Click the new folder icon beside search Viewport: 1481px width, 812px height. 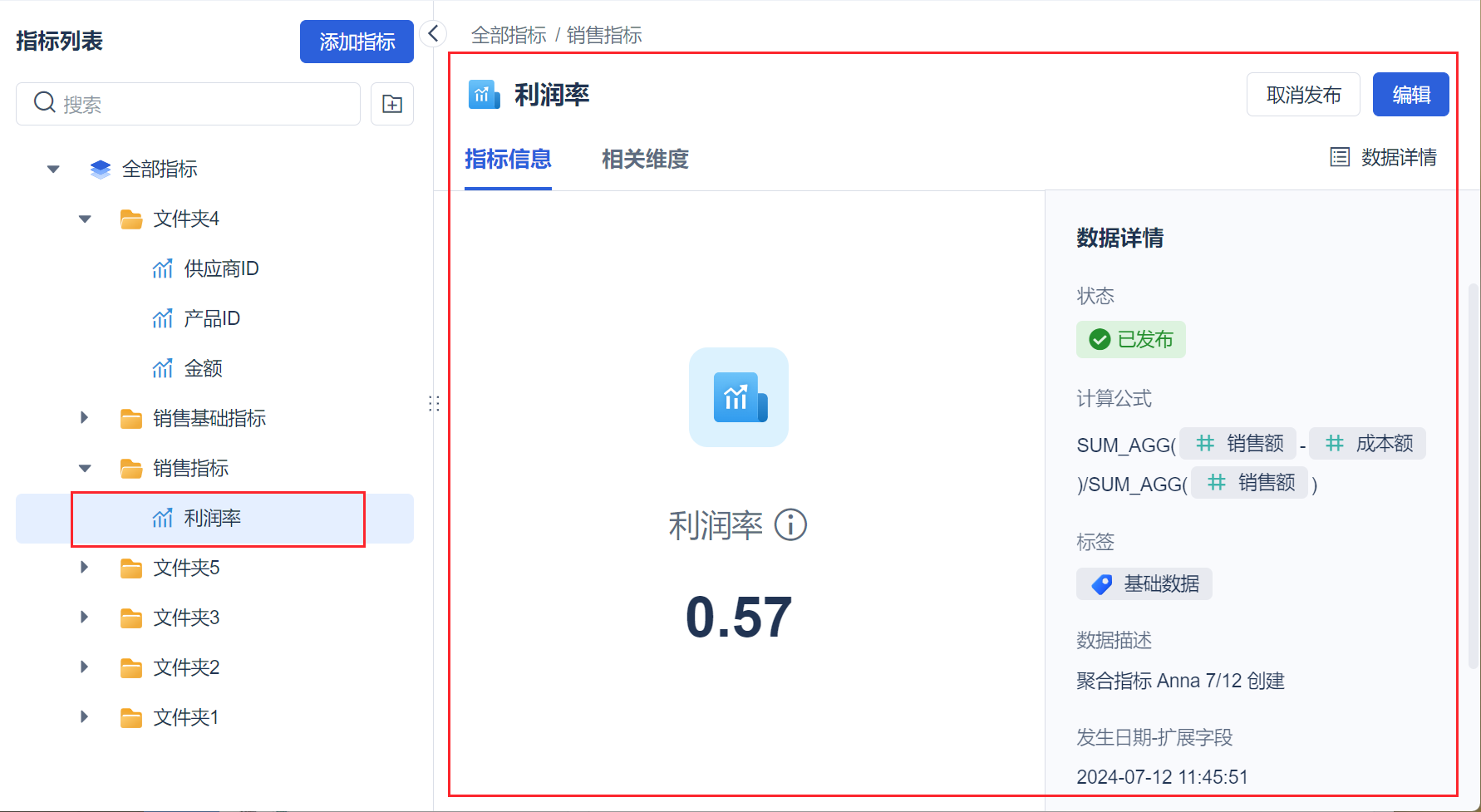point(392,104)
